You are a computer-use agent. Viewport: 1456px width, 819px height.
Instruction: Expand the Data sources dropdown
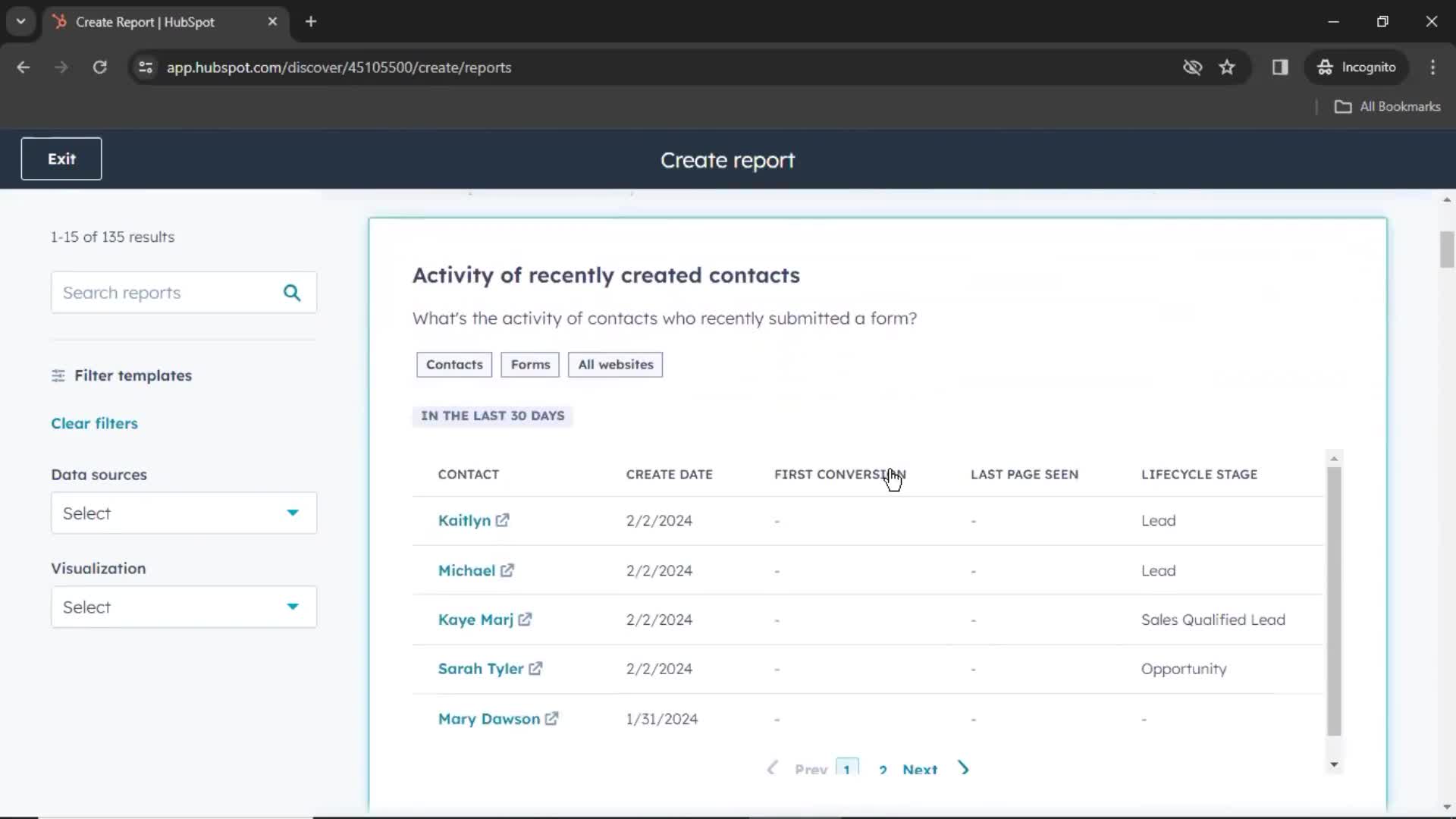pyautogui.click(x=183, y=513)
